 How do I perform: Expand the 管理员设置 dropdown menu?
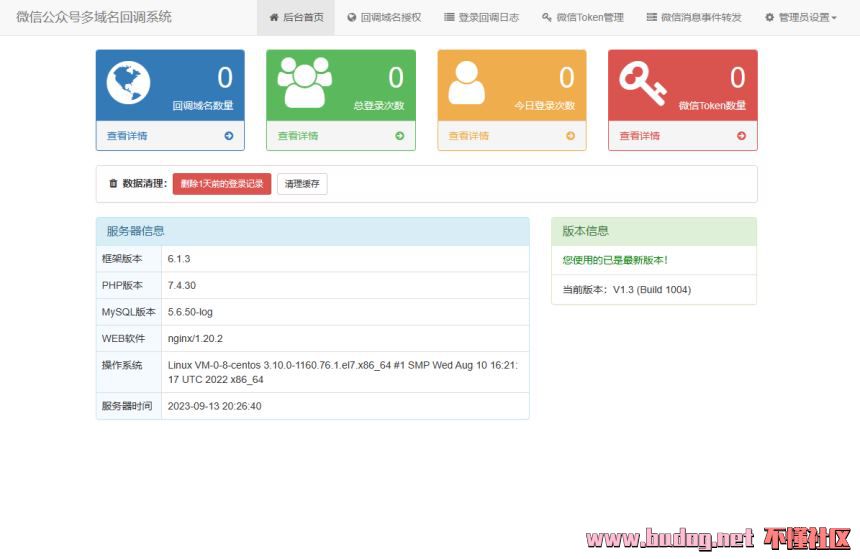801,18
